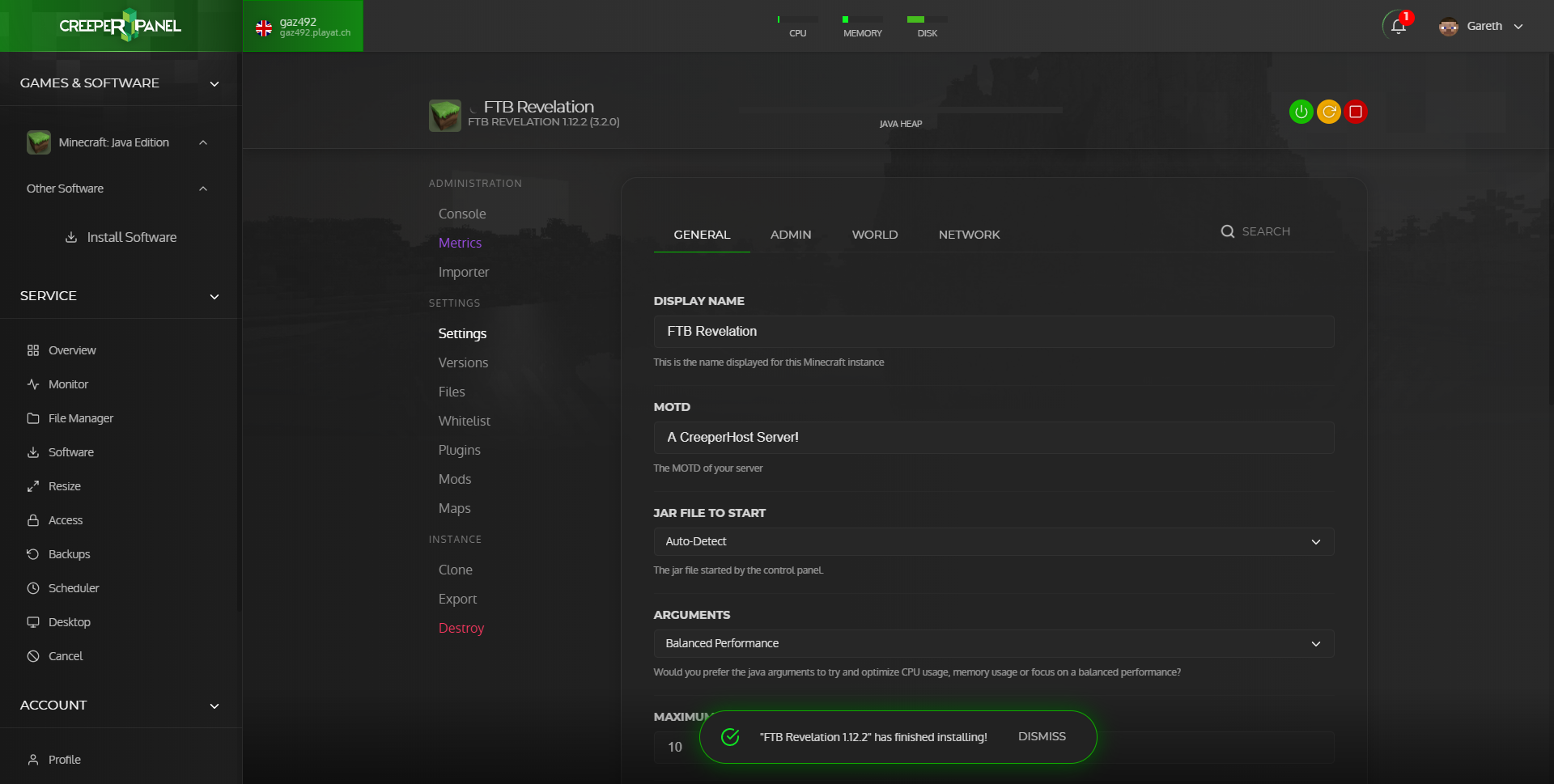Image resolution: width=1554 pixels, height=784 pixels.
Task: Collapse the Minecraft: Java Edition group
Action: (203, 142)
